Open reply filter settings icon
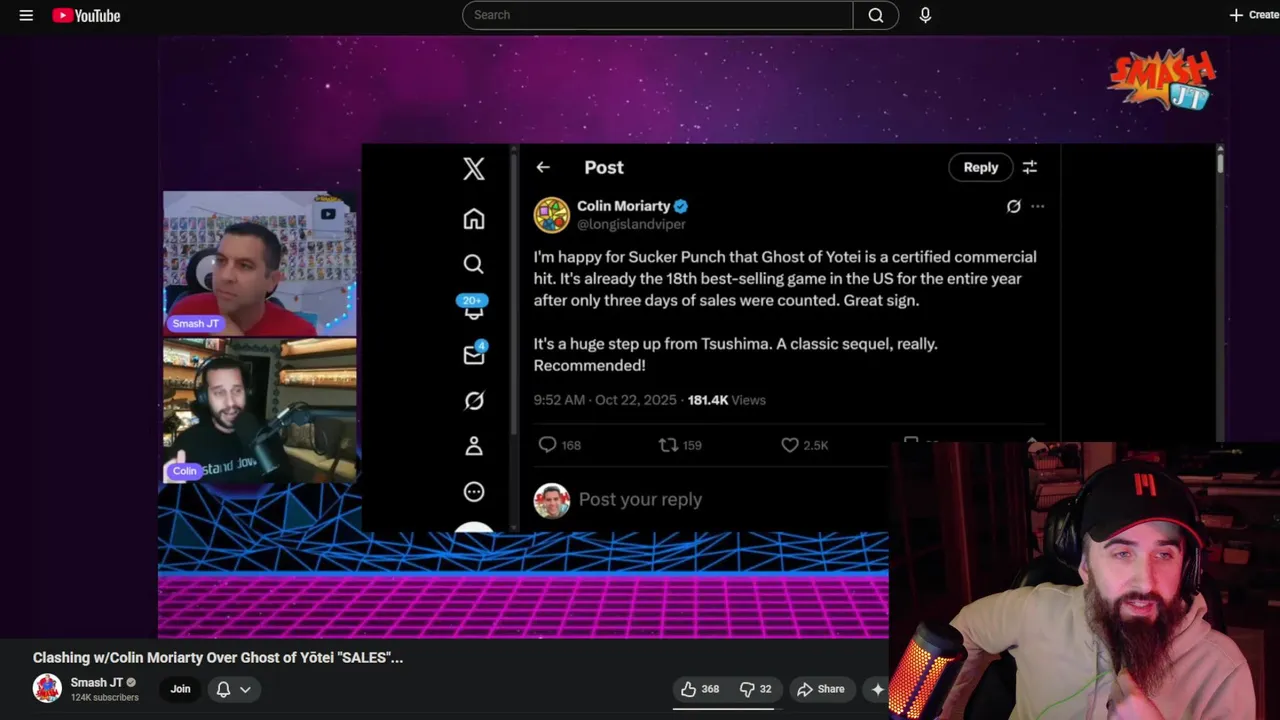 (x=1029, y=167)
